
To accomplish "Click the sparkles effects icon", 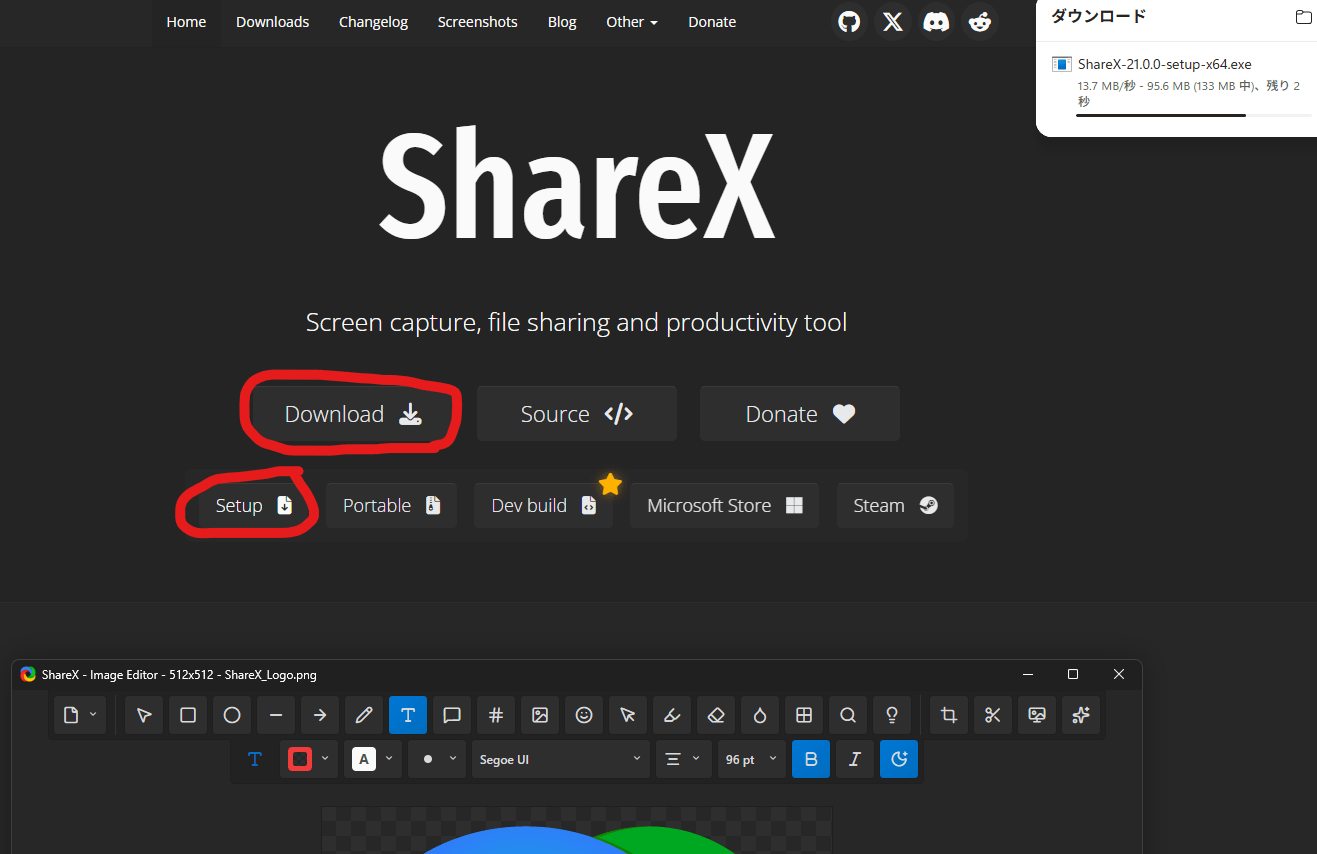I will [x=1081, y=715].
